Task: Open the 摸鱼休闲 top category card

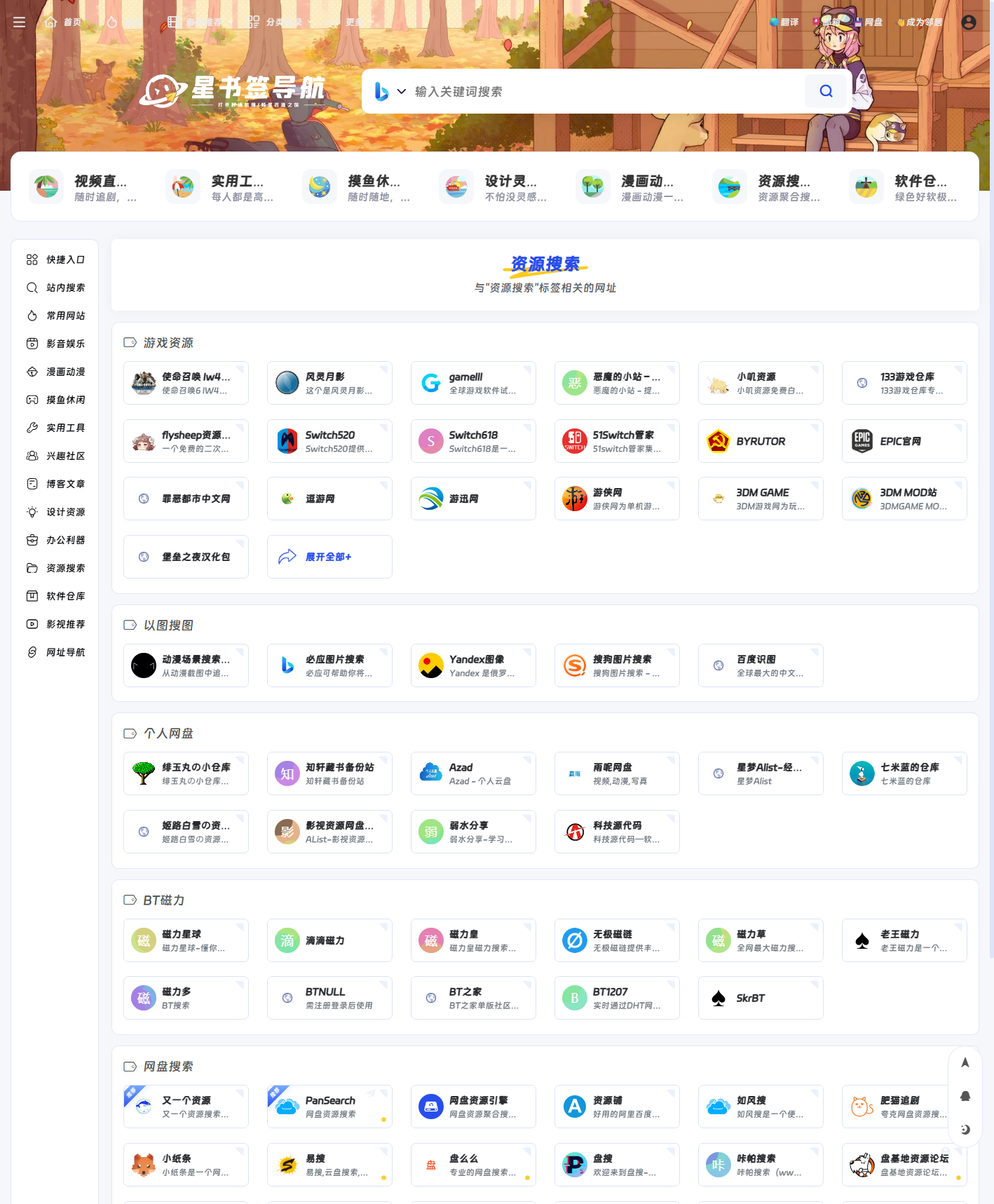Action: (x=358, y=187)
